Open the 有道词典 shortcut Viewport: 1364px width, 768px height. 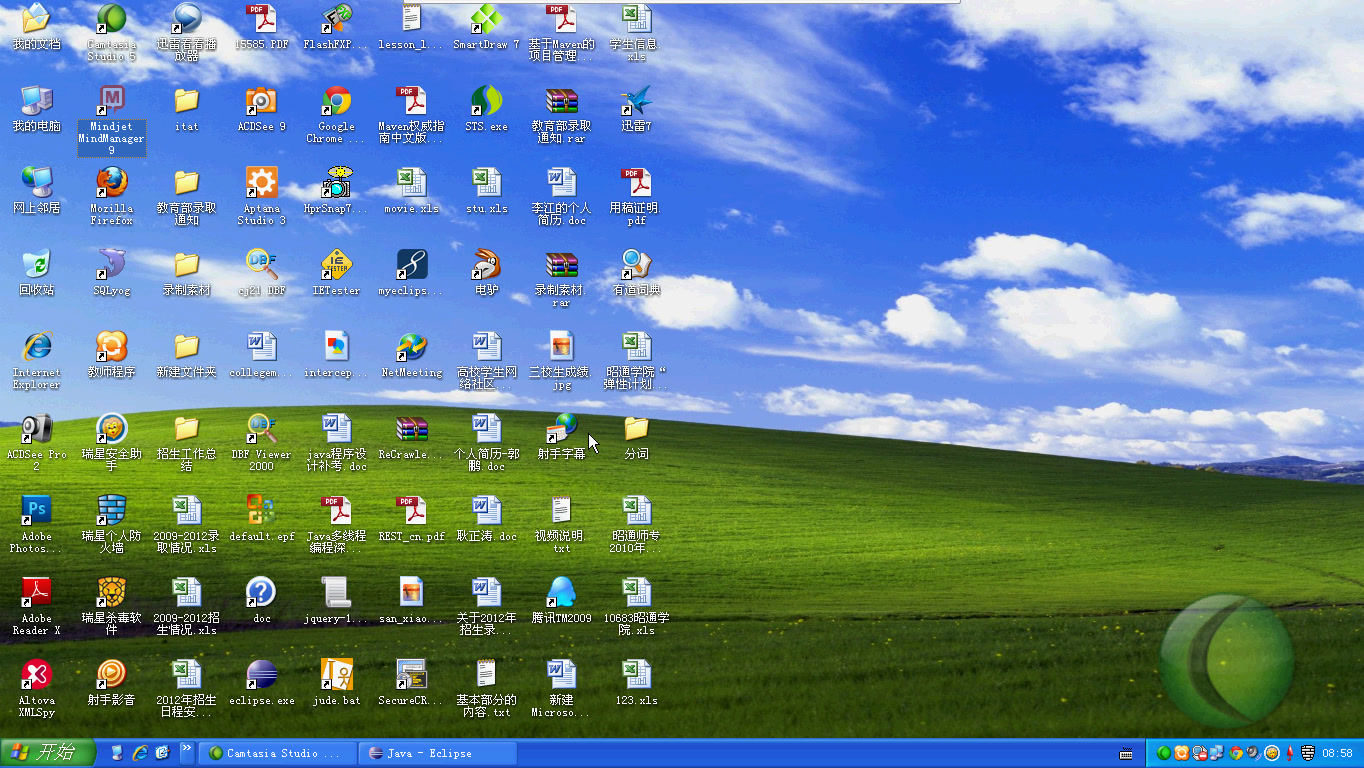click(x=636, y=264)
